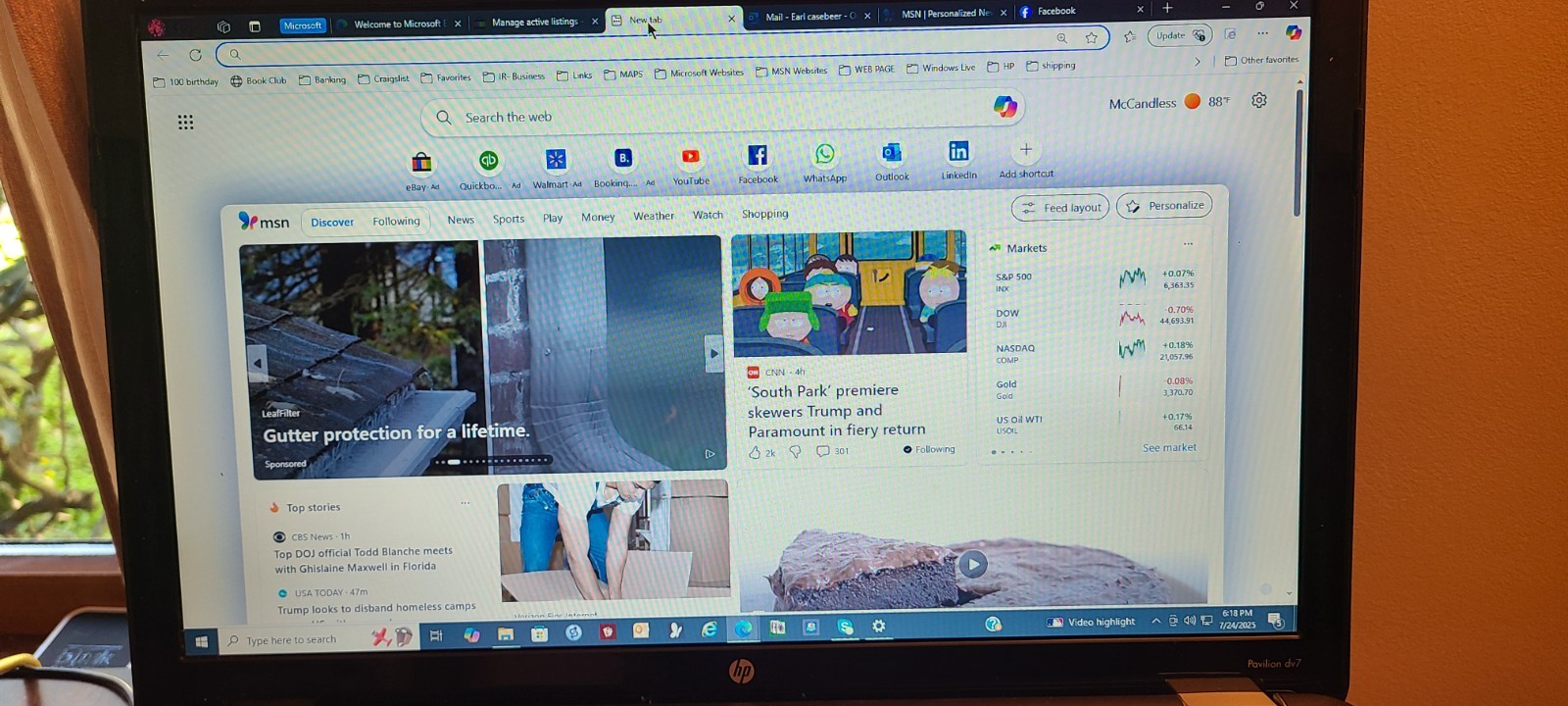This screenshot has width=1568, height=706.
Task: Dislike the South Park article thumbs down
Action: pyautogui.click(x=795, y=452)
